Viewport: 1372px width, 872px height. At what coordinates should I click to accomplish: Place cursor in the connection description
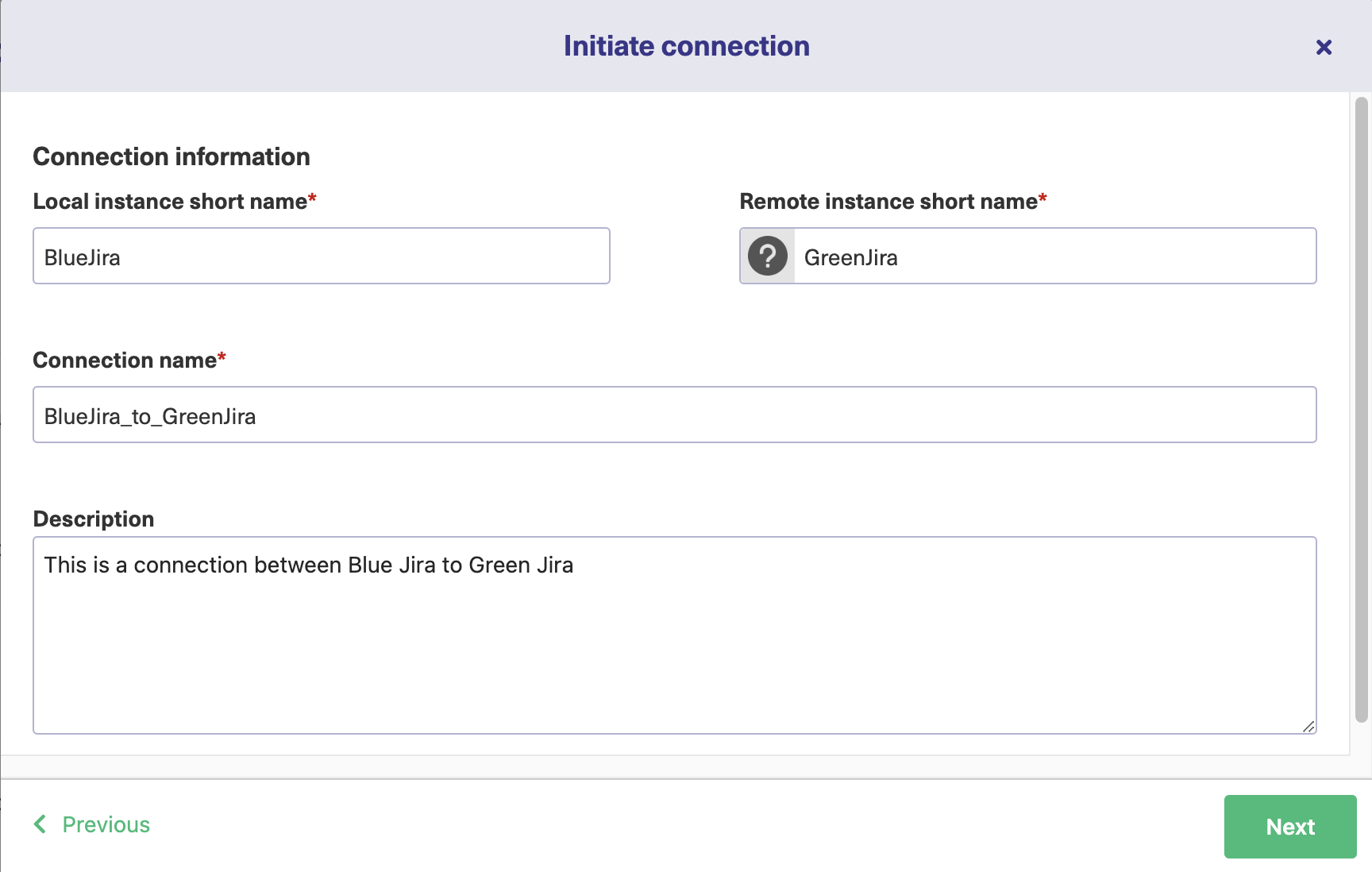coord(674,635)
